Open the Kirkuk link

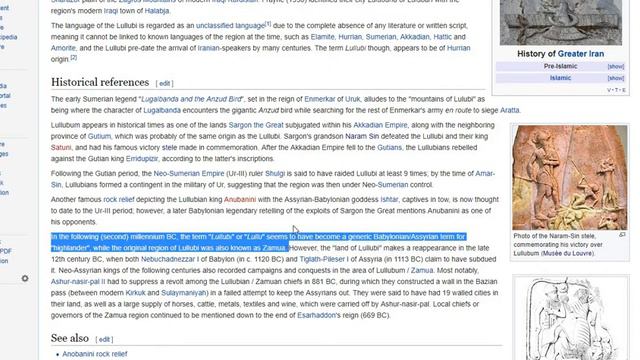pyautogui.click(x=136, y=293)
